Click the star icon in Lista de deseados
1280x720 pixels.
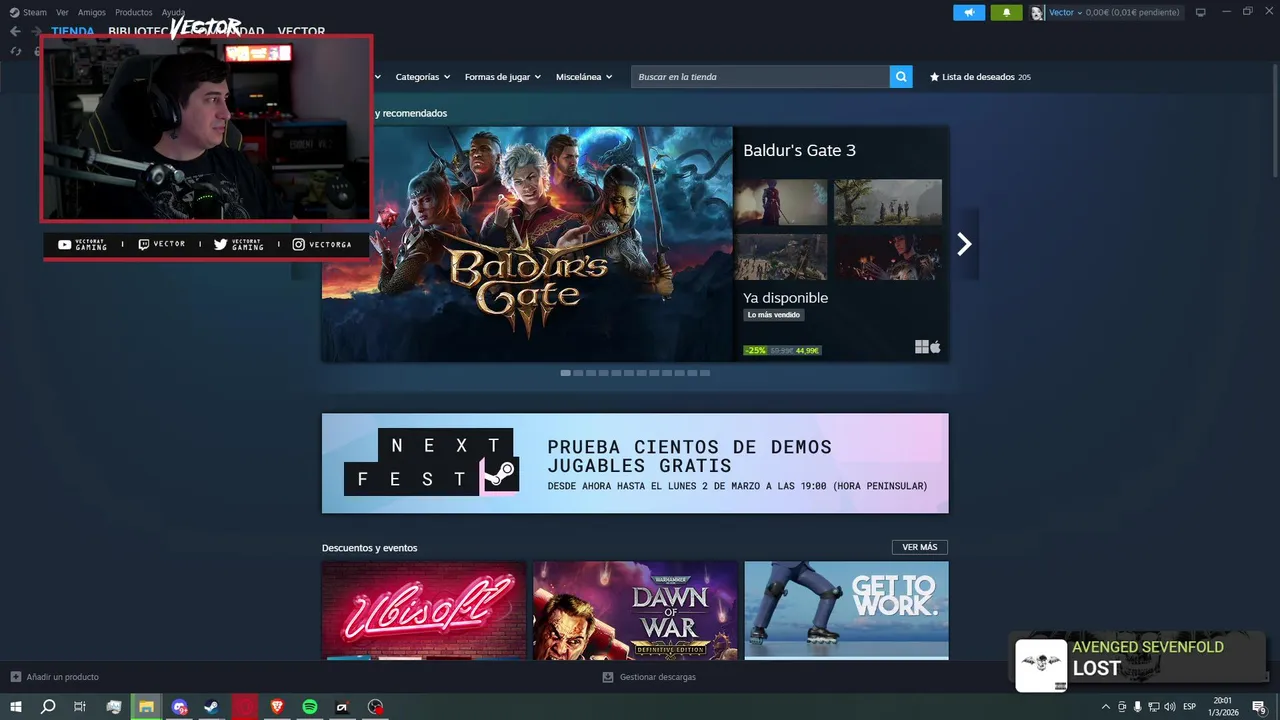pos(934,77)
